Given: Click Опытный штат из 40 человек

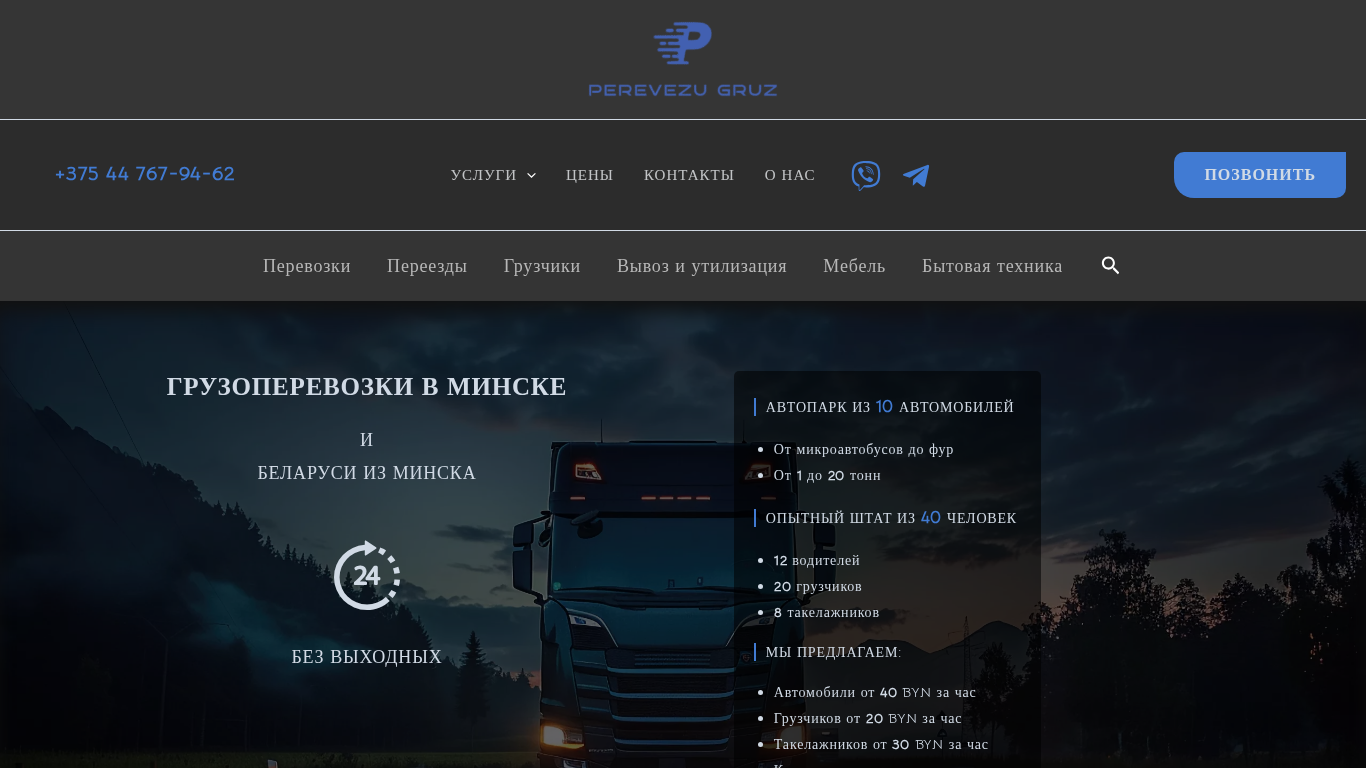Looking at the screenshot, I should (x=891, y=518).
